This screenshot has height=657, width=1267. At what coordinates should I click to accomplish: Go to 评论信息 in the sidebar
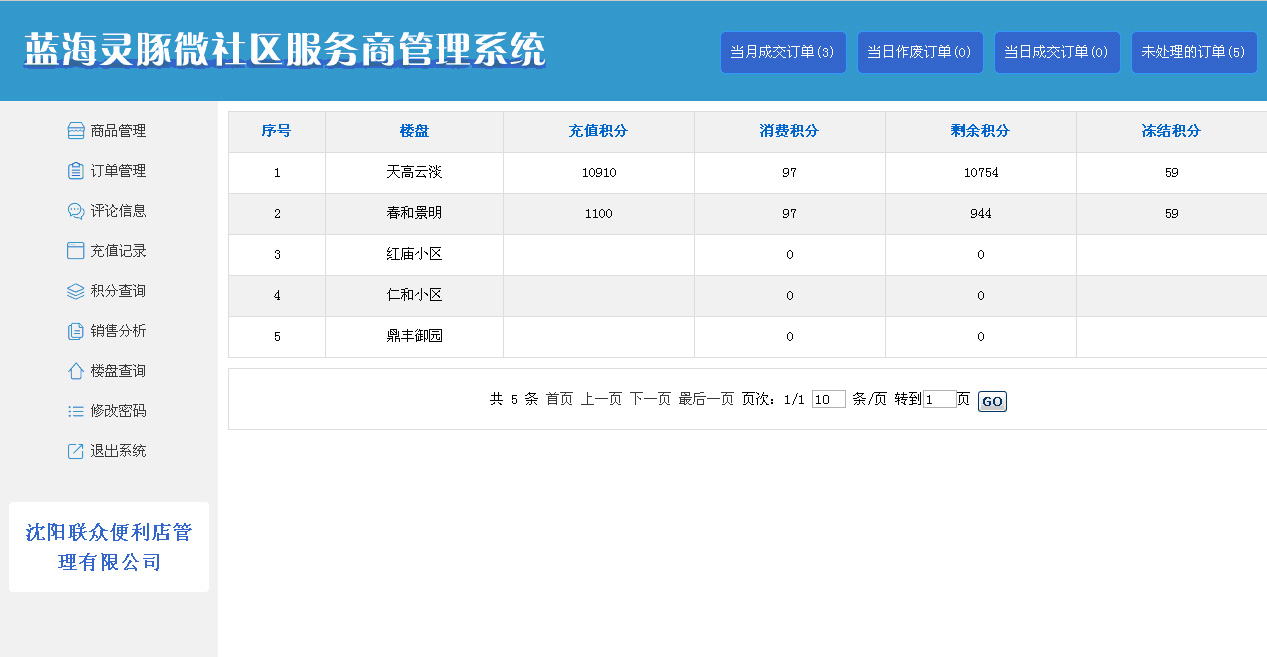[118, 211]
